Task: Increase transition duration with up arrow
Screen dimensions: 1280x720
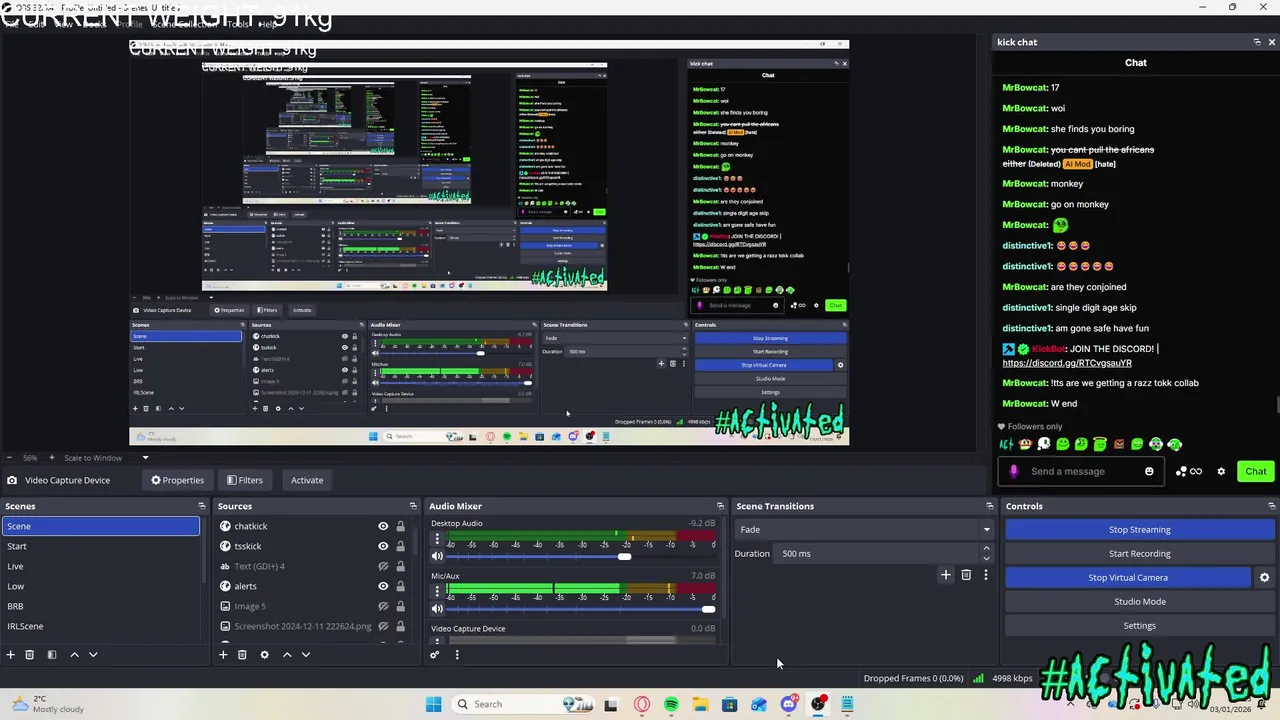Action: [x=986, y=549]
